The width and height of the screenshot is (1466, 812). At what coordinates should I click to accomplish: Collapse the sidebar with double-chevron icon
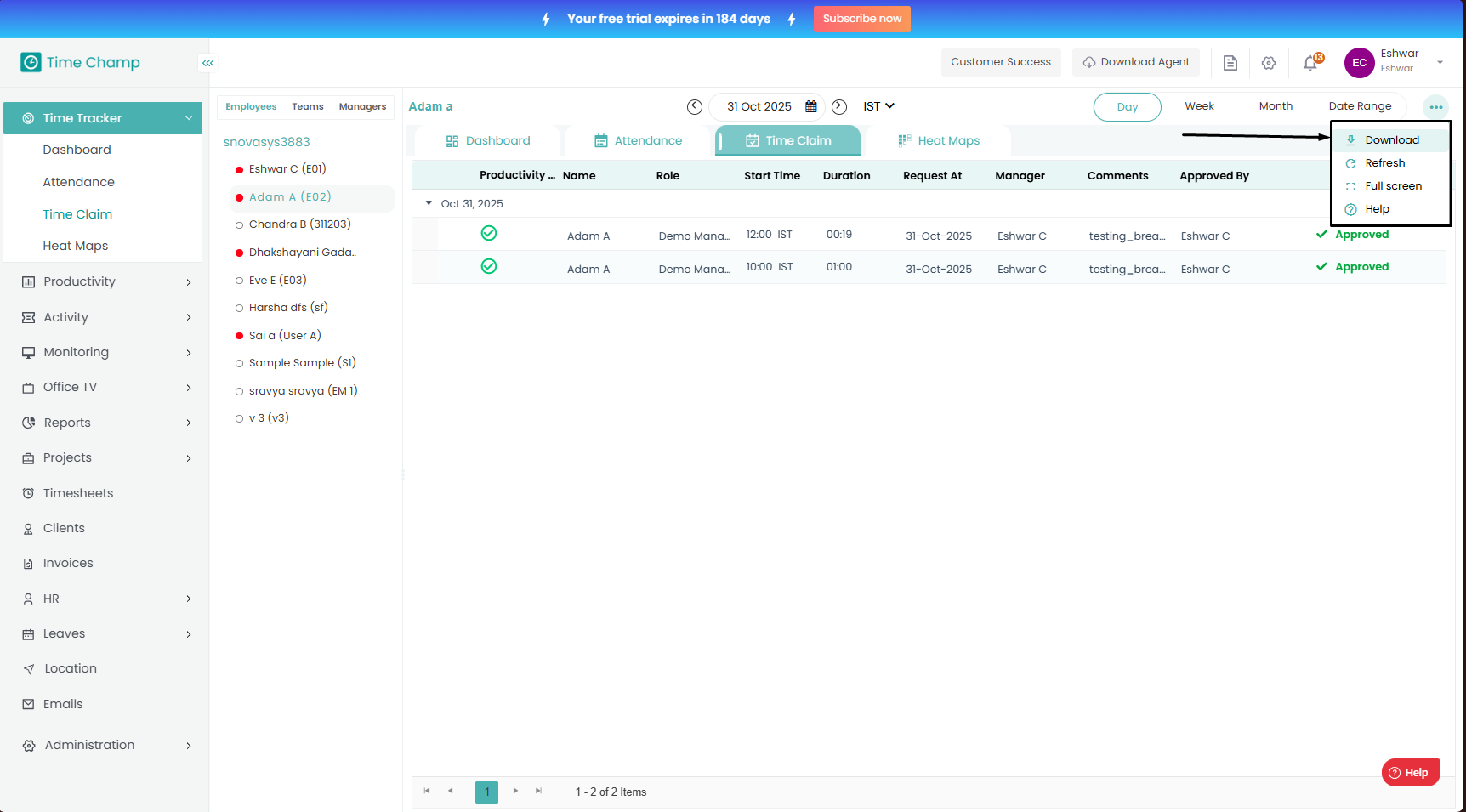208,63
